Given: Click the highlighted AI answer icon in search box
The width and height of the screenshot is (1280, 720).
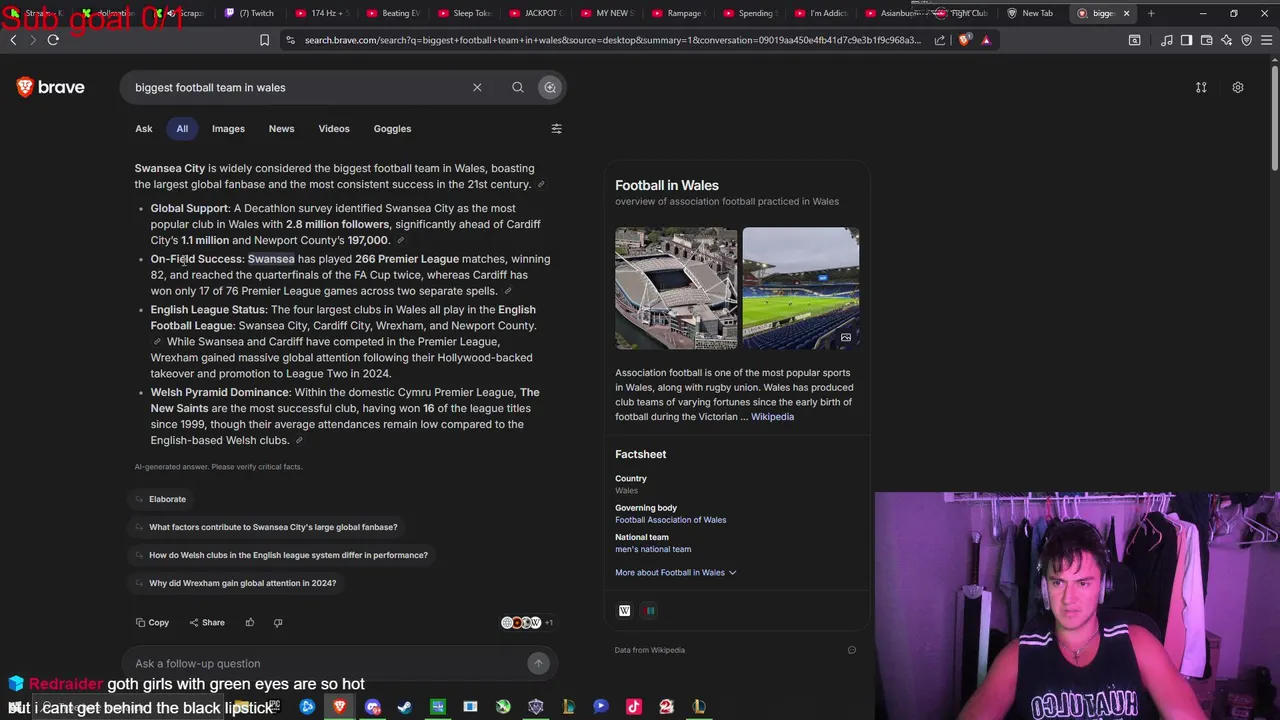Looking at the screenshot, I should 550,88.
